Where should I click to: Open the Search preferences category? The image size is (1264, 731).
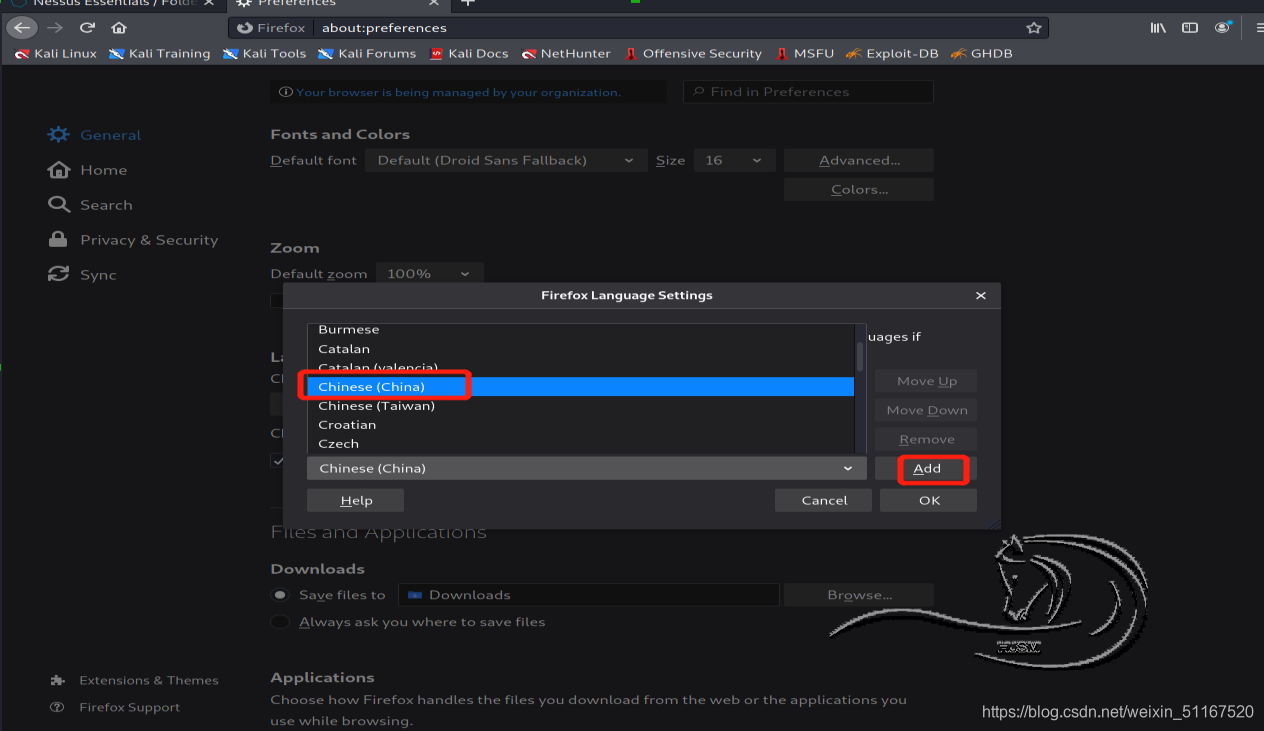[90, 205]
